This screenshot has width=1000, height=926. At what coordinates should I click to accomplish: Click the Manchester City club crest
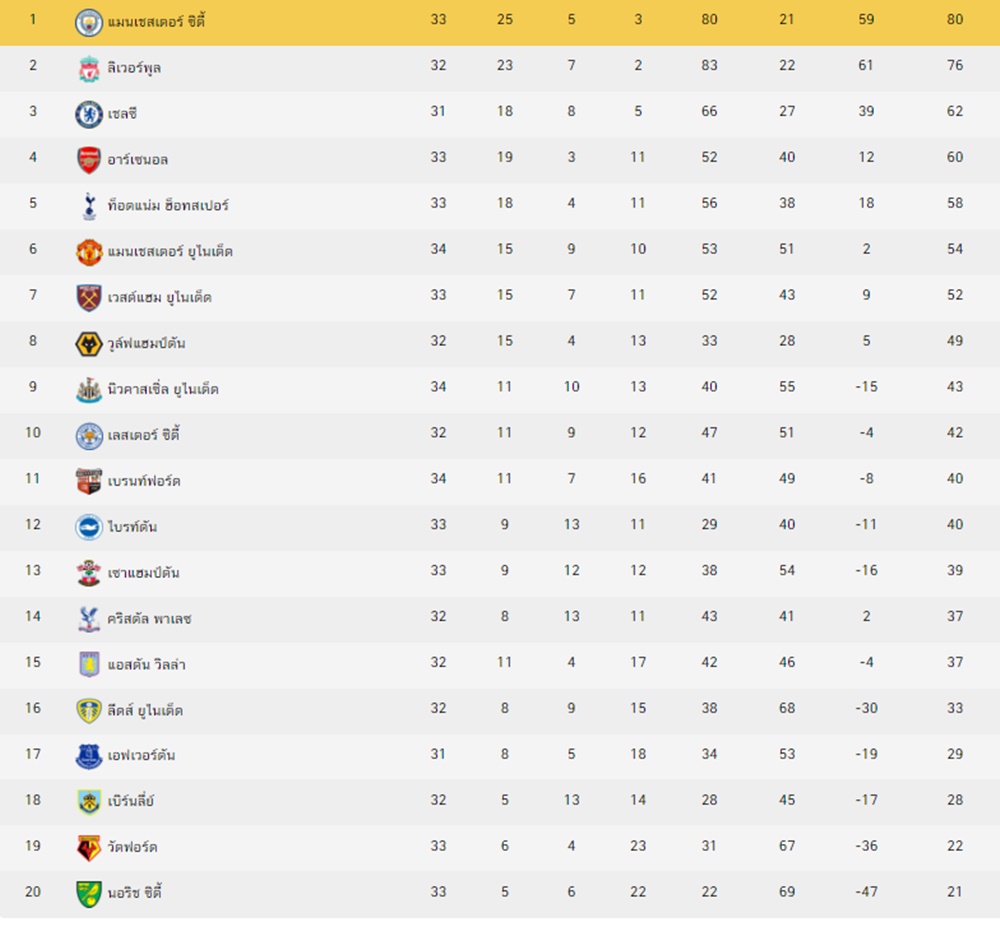click(89, 22)
